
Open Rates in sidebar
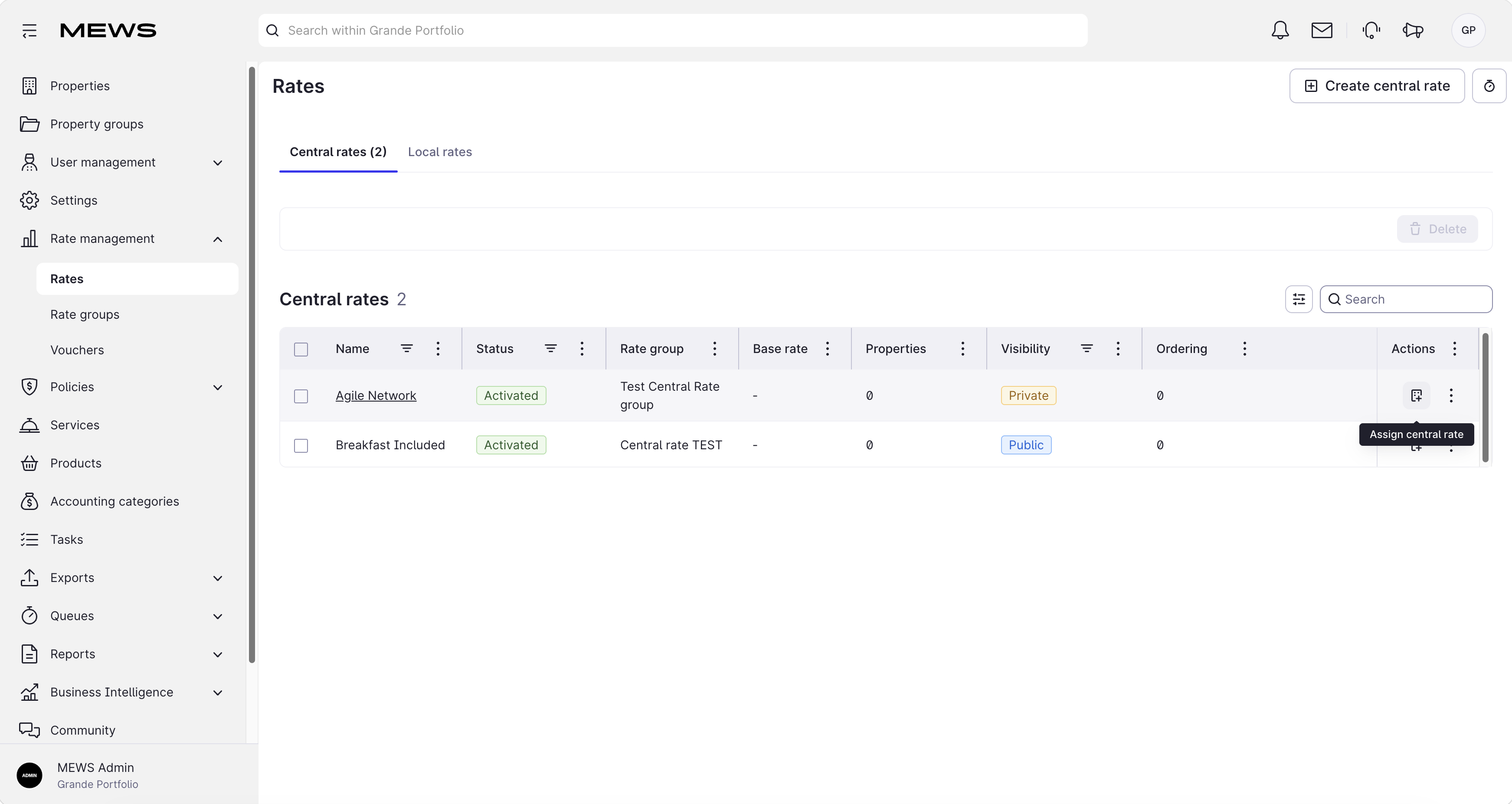point(137,279)
